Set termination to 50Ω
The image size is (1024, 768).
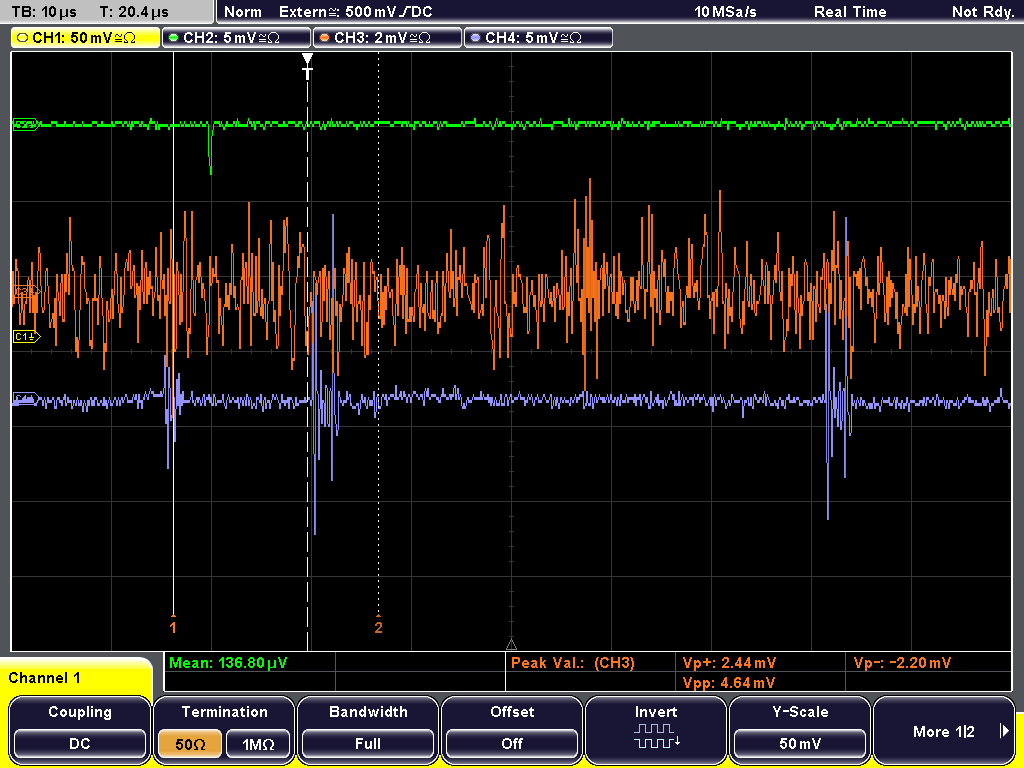[190, 744]
